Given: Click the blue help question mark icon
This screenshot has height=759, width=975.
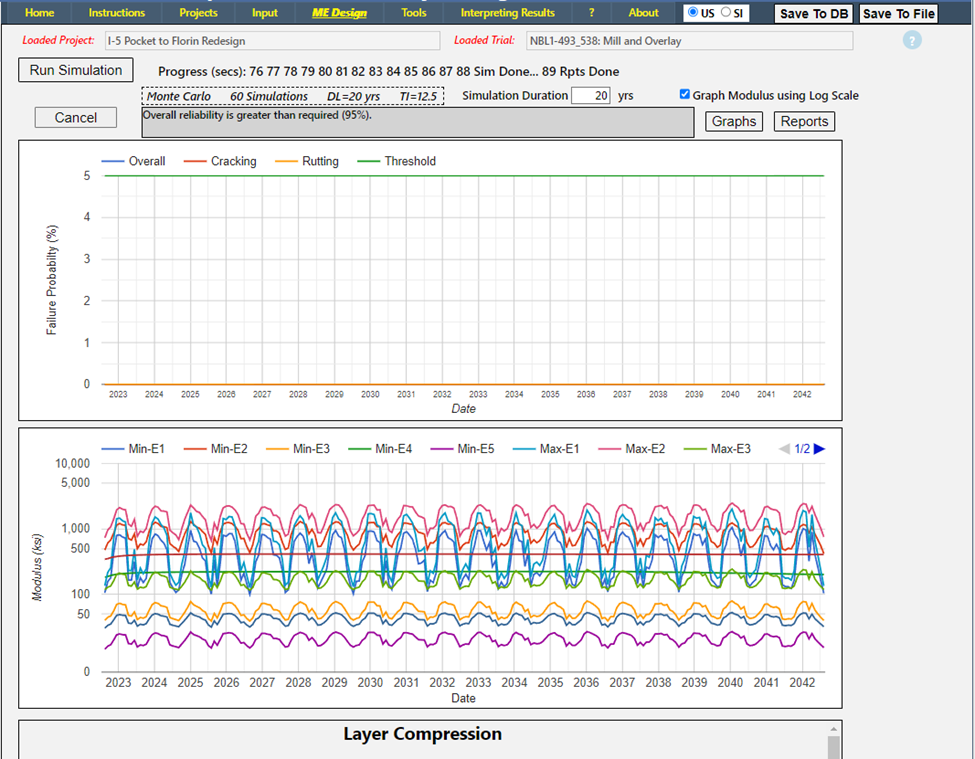Looking at the screenshot, I should [x=911, y=41].
